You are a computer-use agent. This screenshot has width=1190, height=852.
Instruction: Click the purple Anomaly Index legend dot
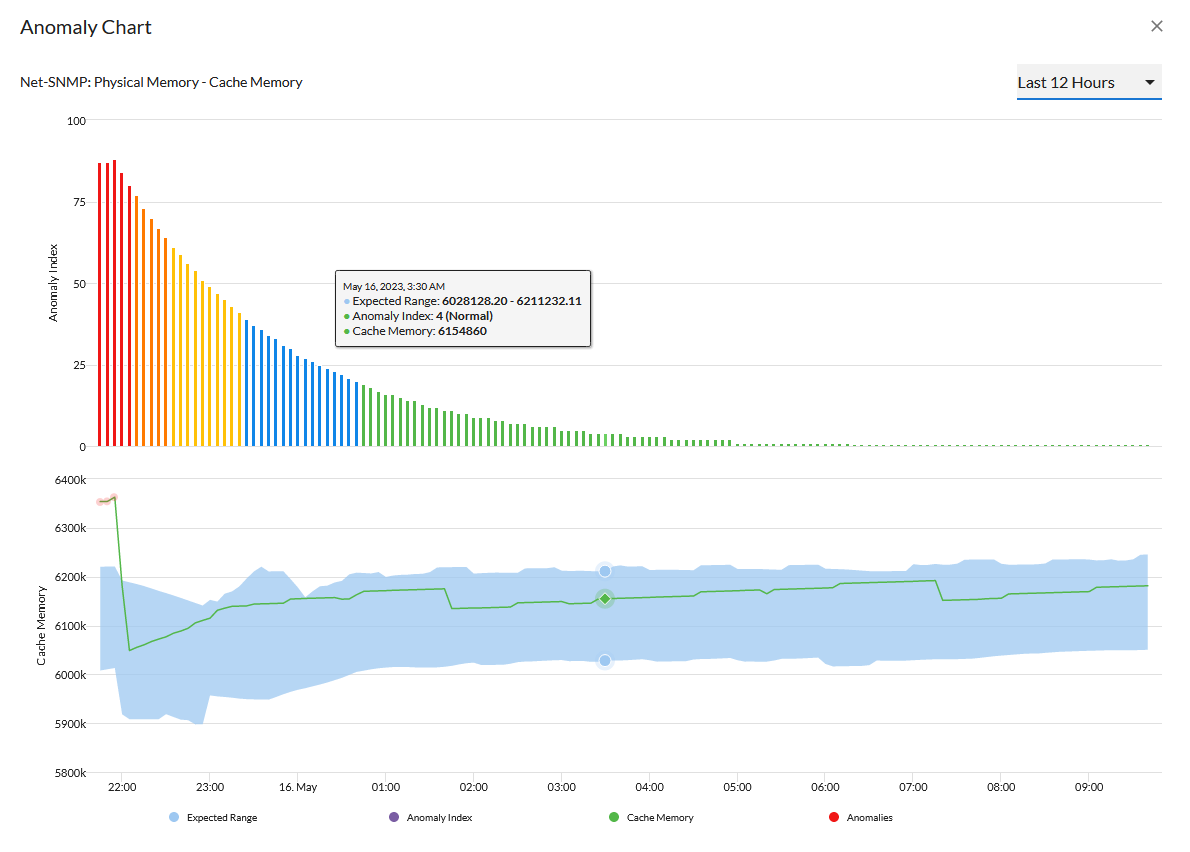pos(393,818)
